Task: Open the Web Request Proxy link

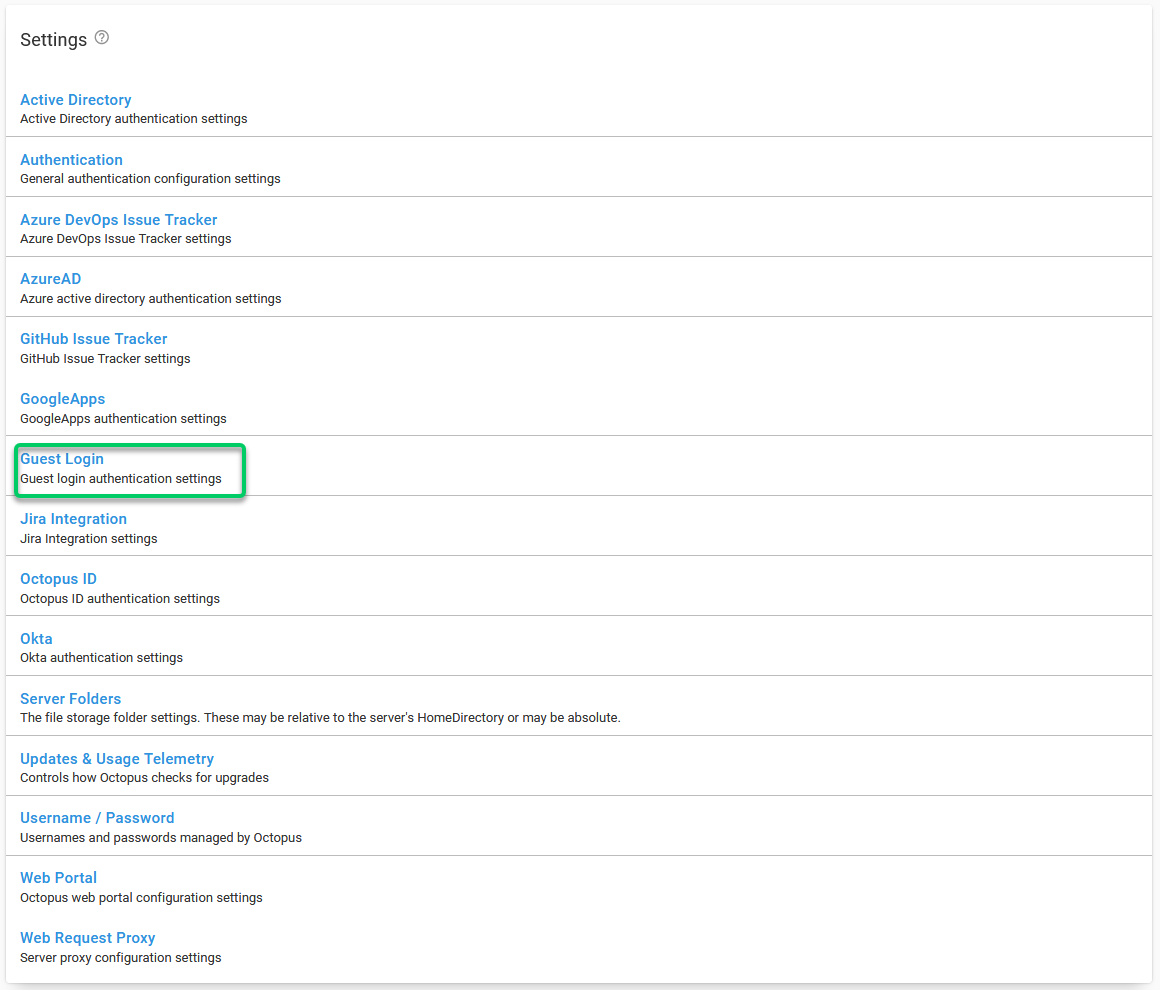Action: coord(87,937)
